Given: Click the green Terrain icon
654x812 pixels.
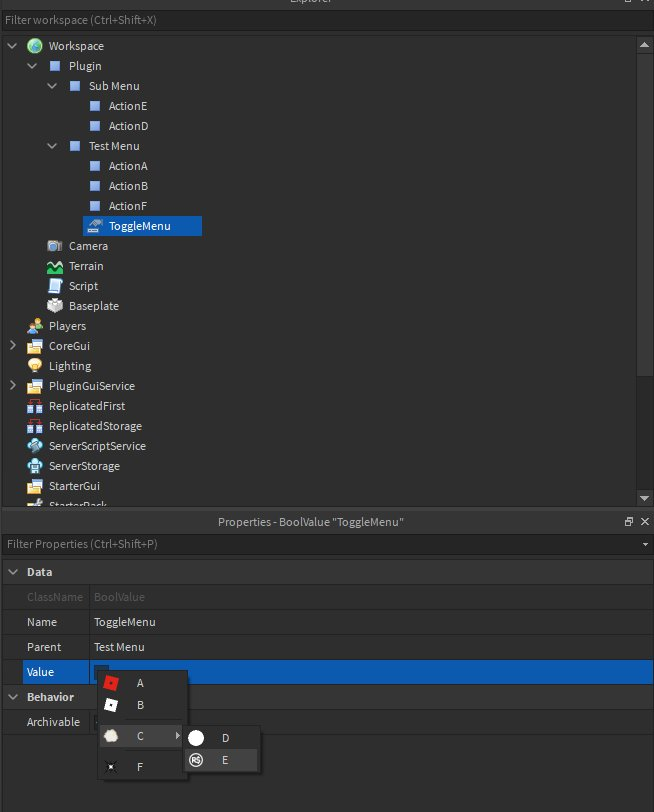Looking at the screenshot, I should (x=55, y=266).
